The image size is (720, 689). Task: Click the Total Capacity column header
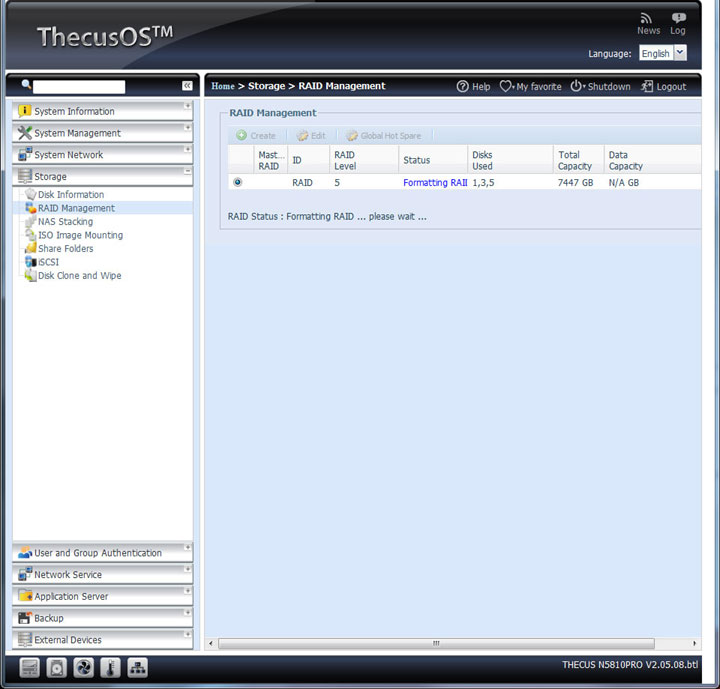click(x=579, y=160)
